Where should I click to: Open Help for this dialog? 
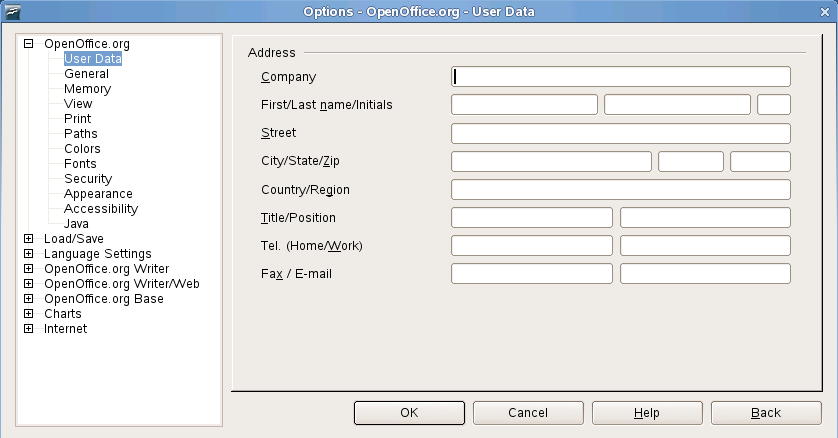(x=646, y=413)
